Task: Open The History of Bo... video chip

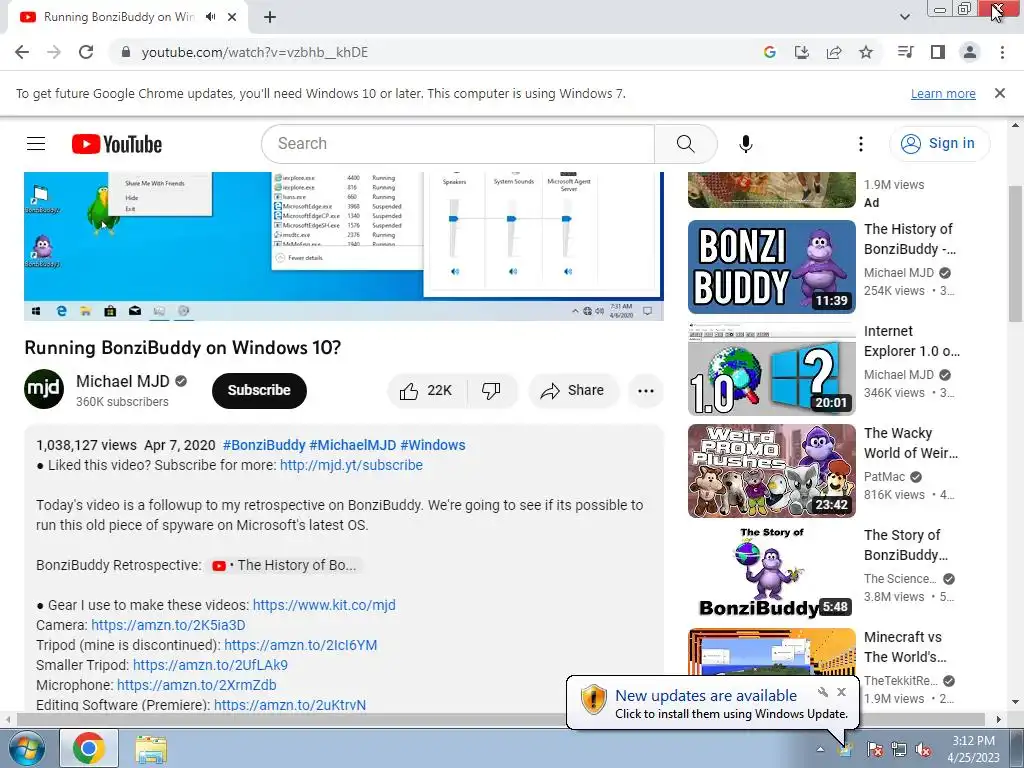Action: tap(284, 565)
